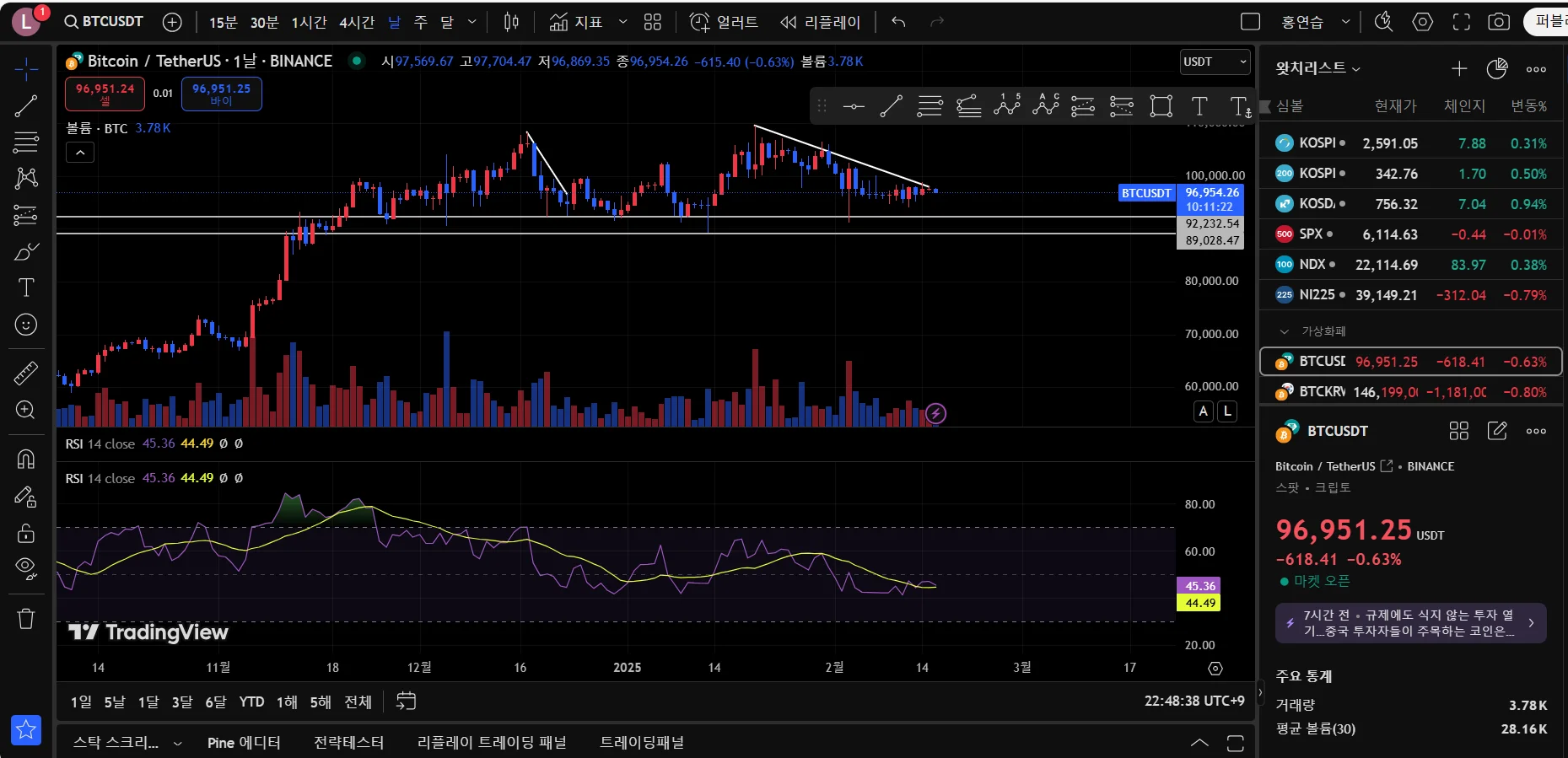Open the 리플레이 트레이딩 패널 tab
The image size is (1568, 758).
[x=492, y=743]
